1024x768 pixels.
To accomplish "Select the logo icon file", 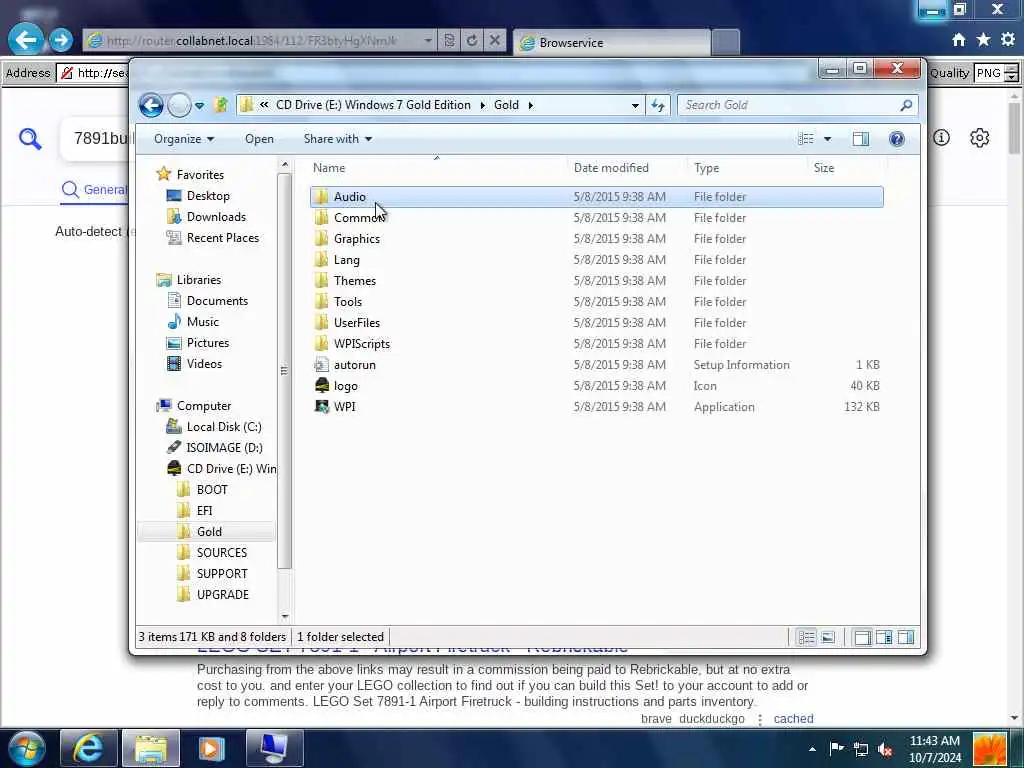I will click(x=596, y=386).
